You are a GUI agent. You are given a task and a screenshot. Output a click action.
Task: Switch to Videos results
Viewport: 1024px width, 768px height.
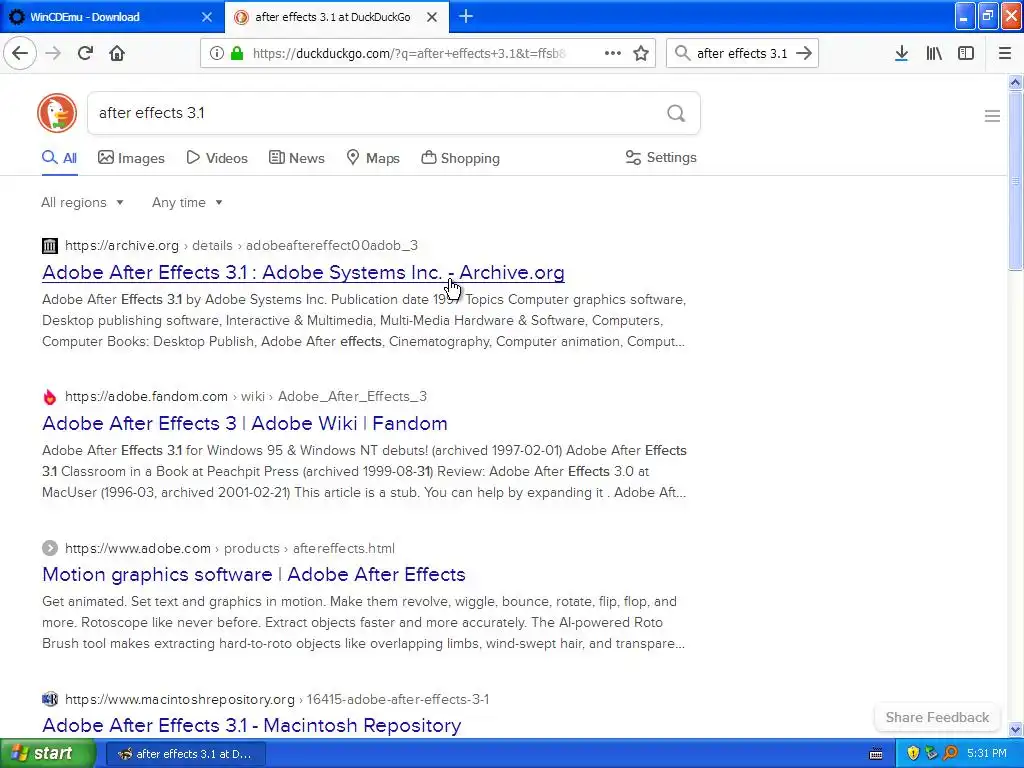point(217,158)
